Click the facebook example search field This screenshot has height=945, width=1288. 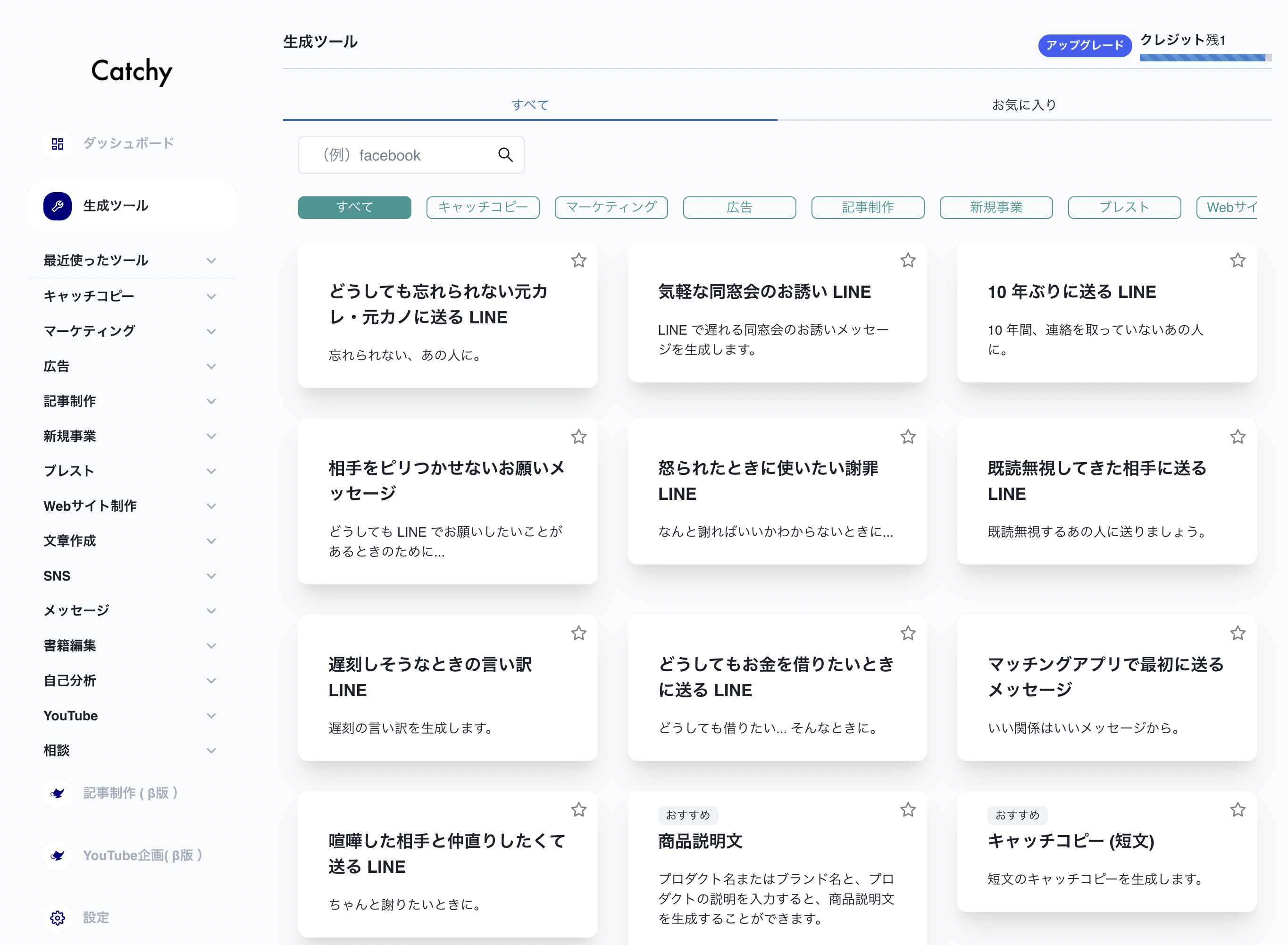click(x=400, y=155)
